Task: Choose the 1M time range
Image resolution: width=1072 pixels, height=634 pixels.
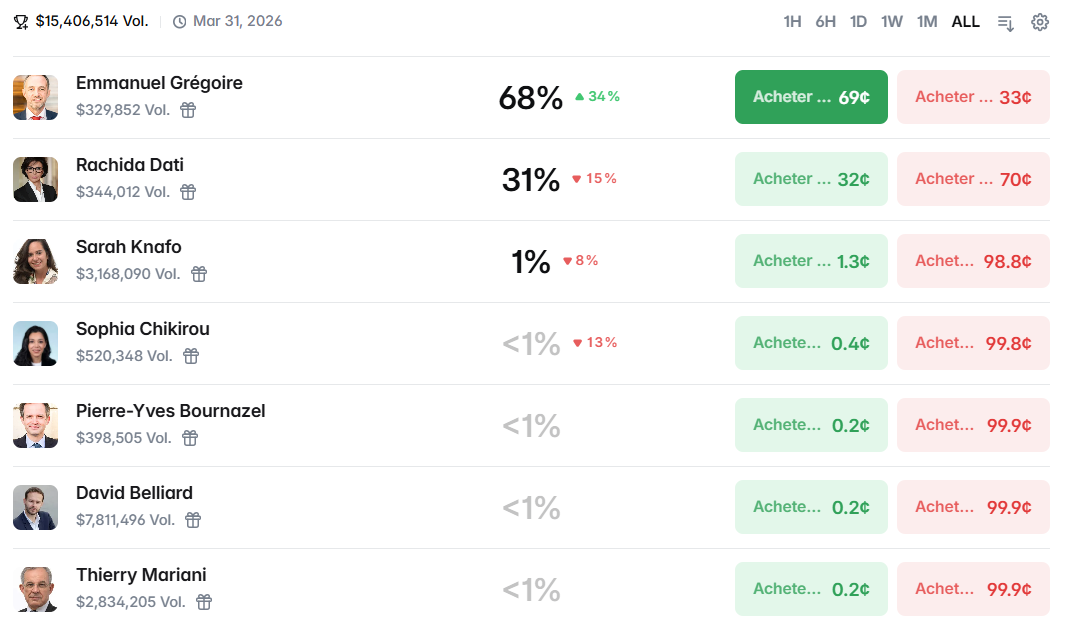Action: click(927, 22)
